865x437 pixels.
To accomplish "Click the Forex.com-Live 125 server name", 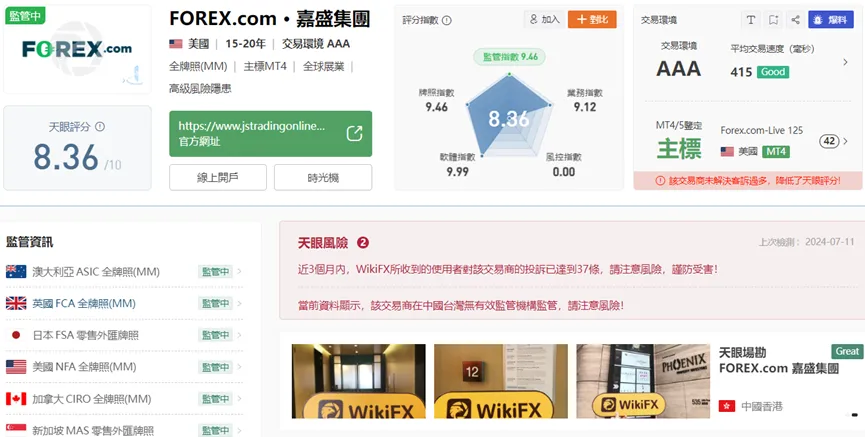I will coord(762,130).
